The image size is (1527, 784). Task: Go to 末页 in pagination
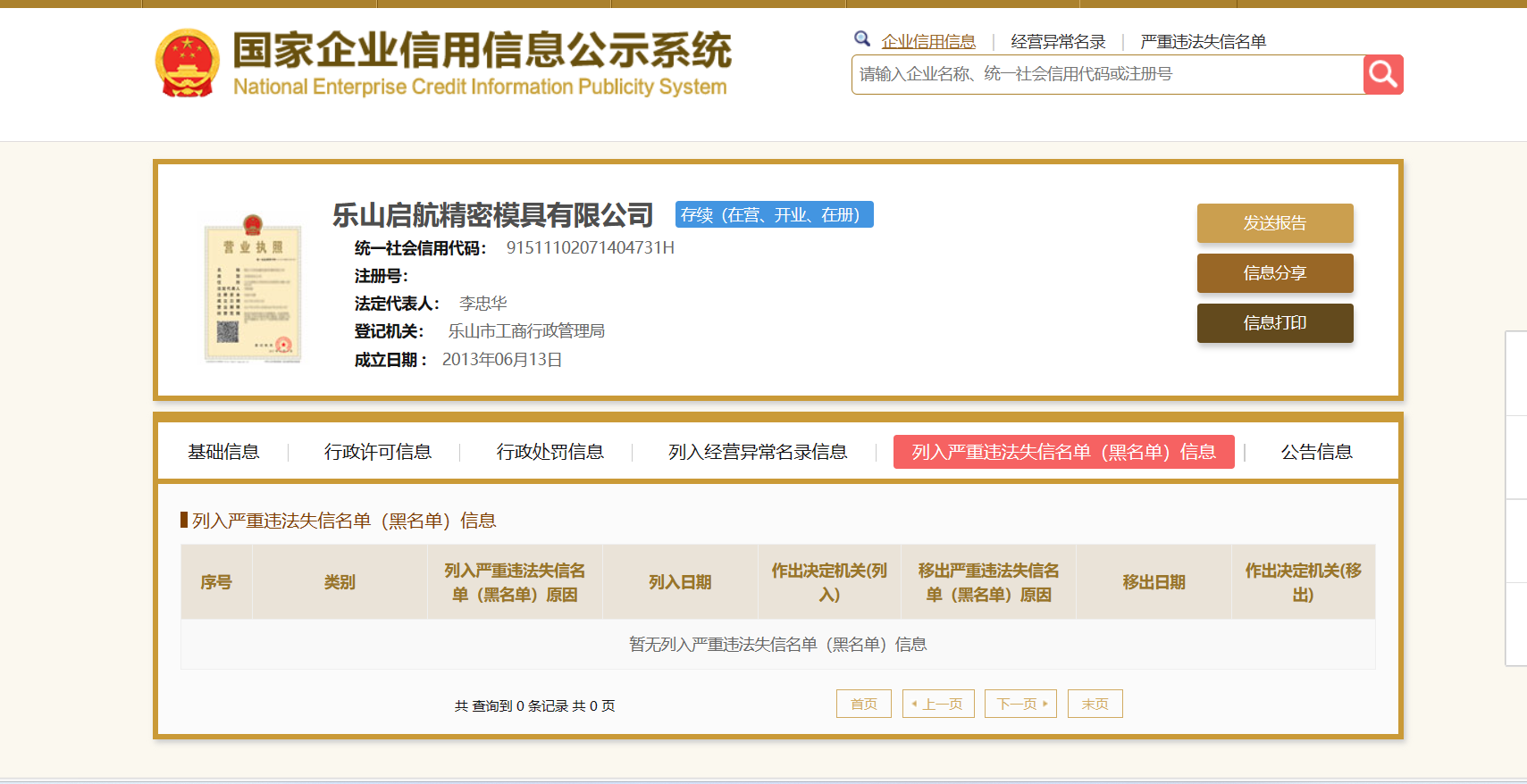(x=1095, y=704)
